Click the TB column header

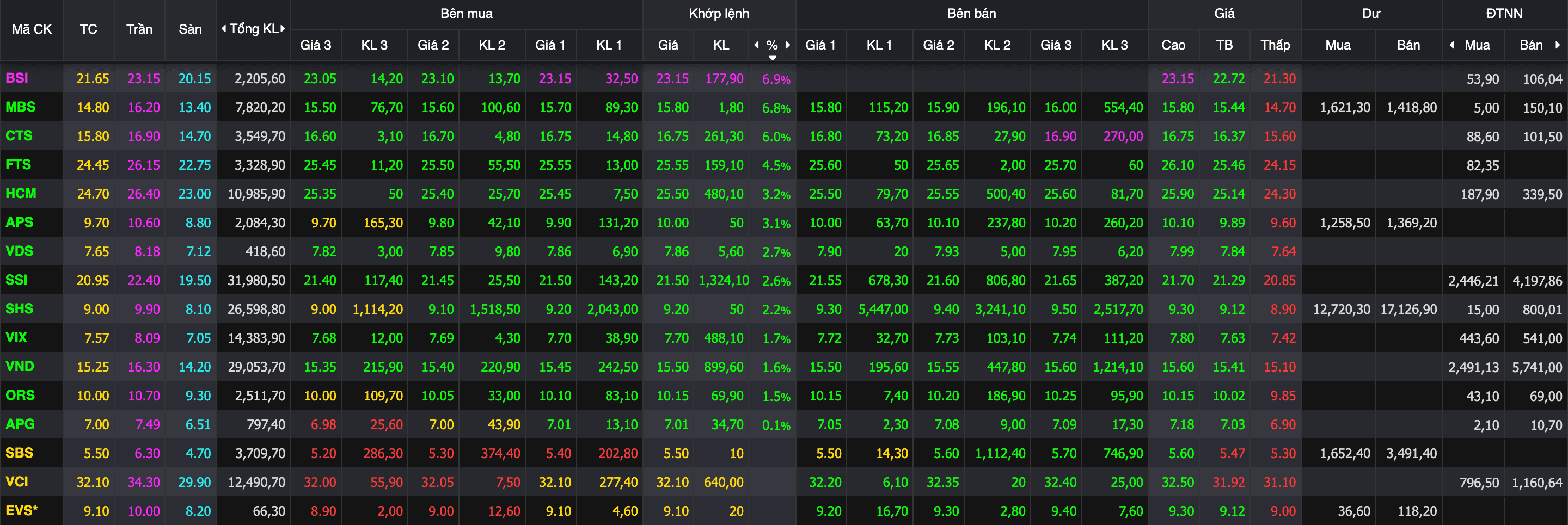1224,45
